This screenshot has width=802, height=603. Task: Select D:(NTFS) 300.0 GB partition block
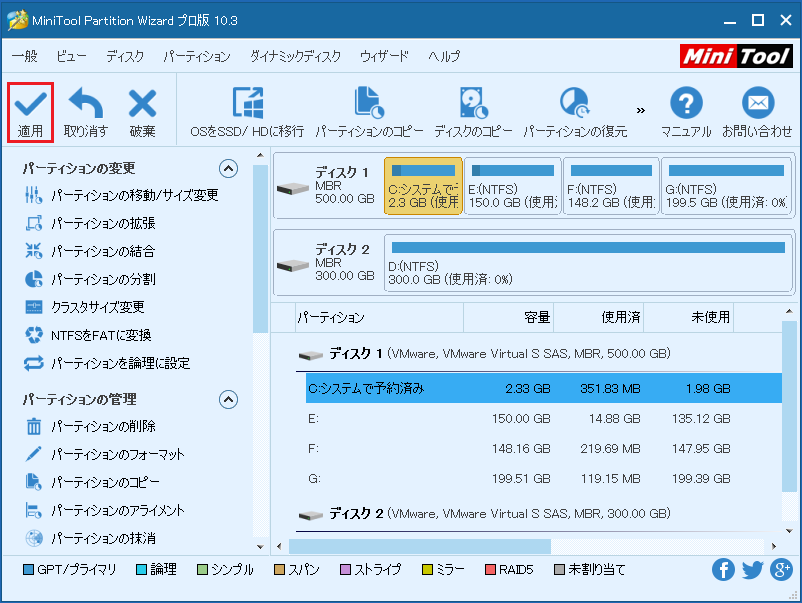pyautogui.click(x=588, y=263)
